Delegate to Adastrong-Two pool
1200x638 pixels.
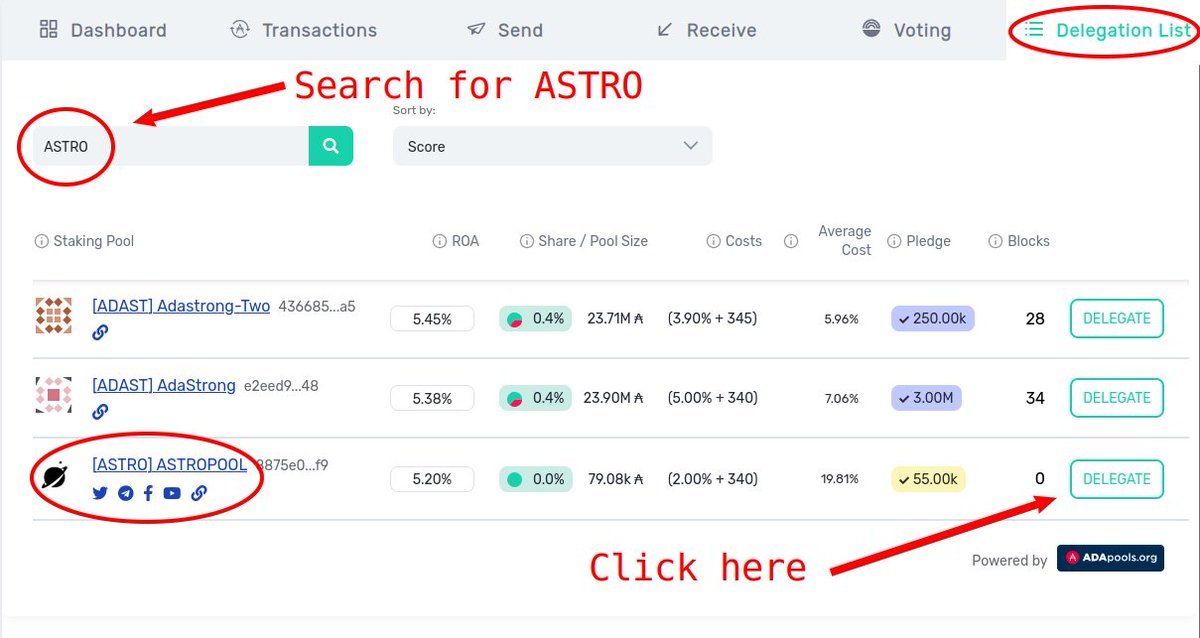point(1117,318)
